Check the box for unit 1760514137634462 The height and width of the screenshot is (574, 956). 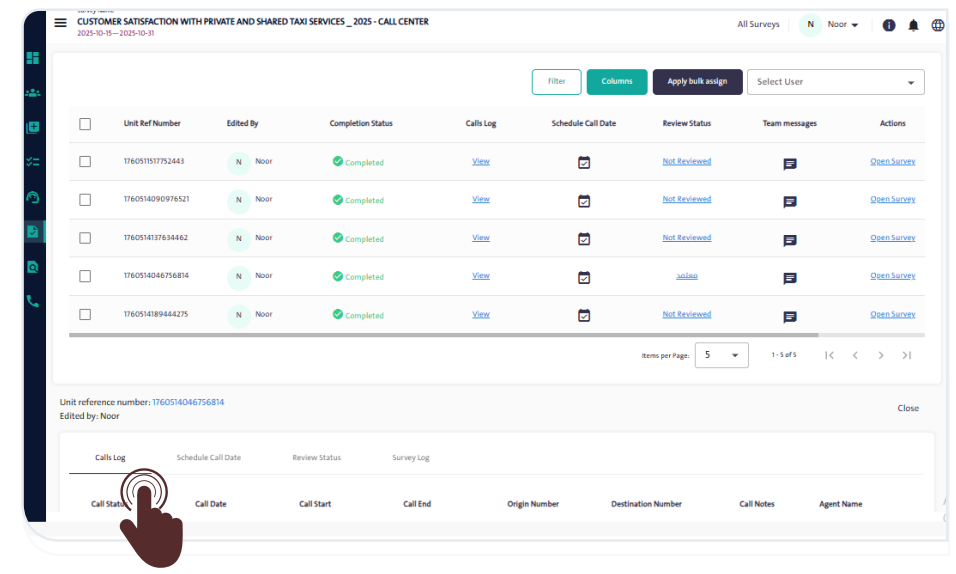[85, 238]
